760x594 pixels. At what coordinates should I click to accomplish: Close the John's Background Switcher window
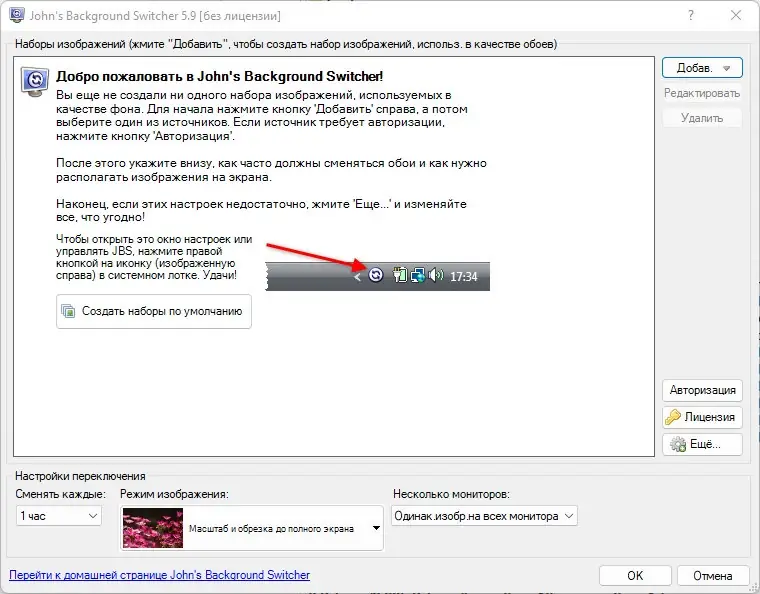pyautogui.click(x=736, y=16)
